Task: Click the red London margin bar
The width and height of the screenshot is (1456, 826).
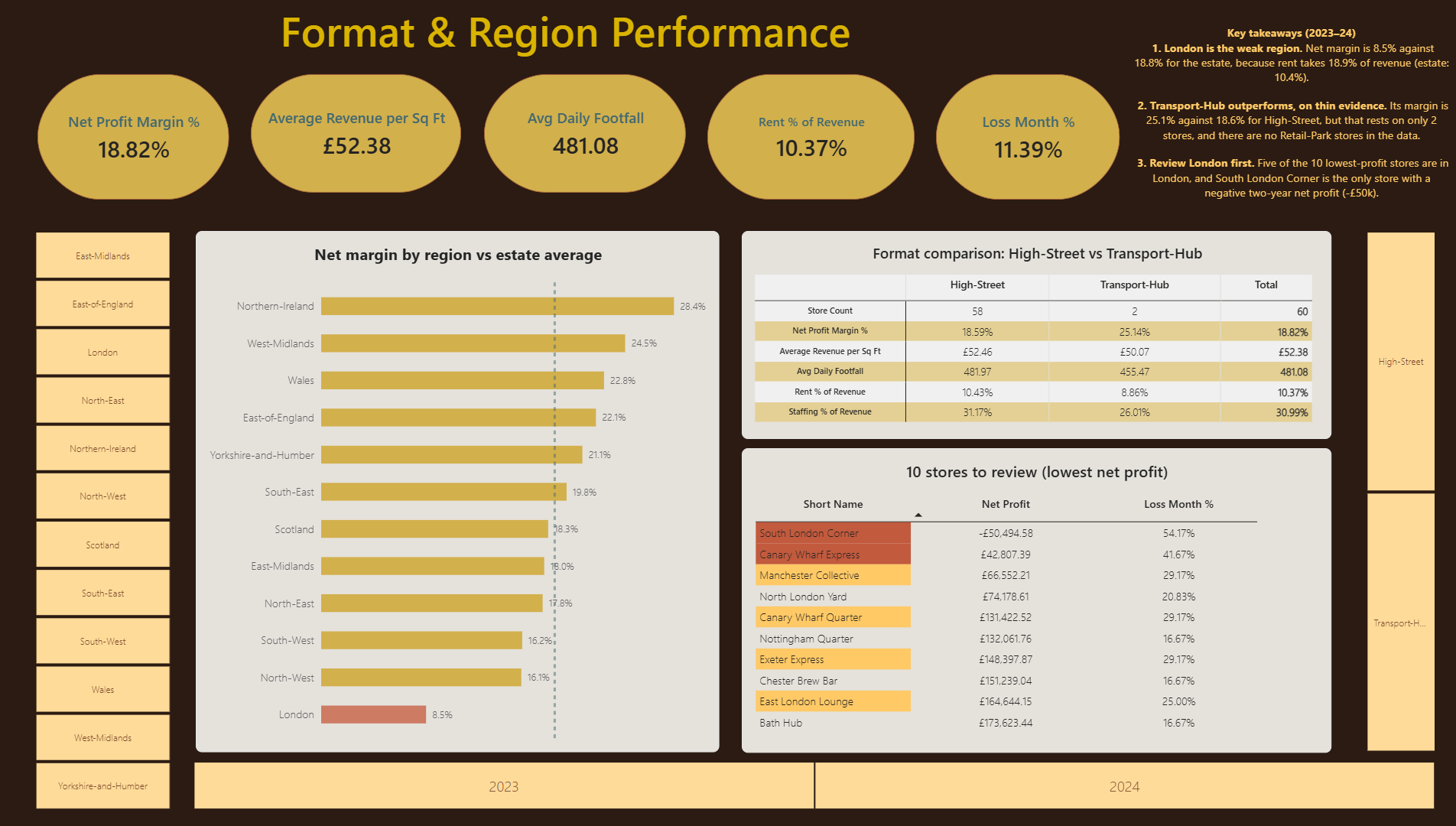Action: click(373, 714)
